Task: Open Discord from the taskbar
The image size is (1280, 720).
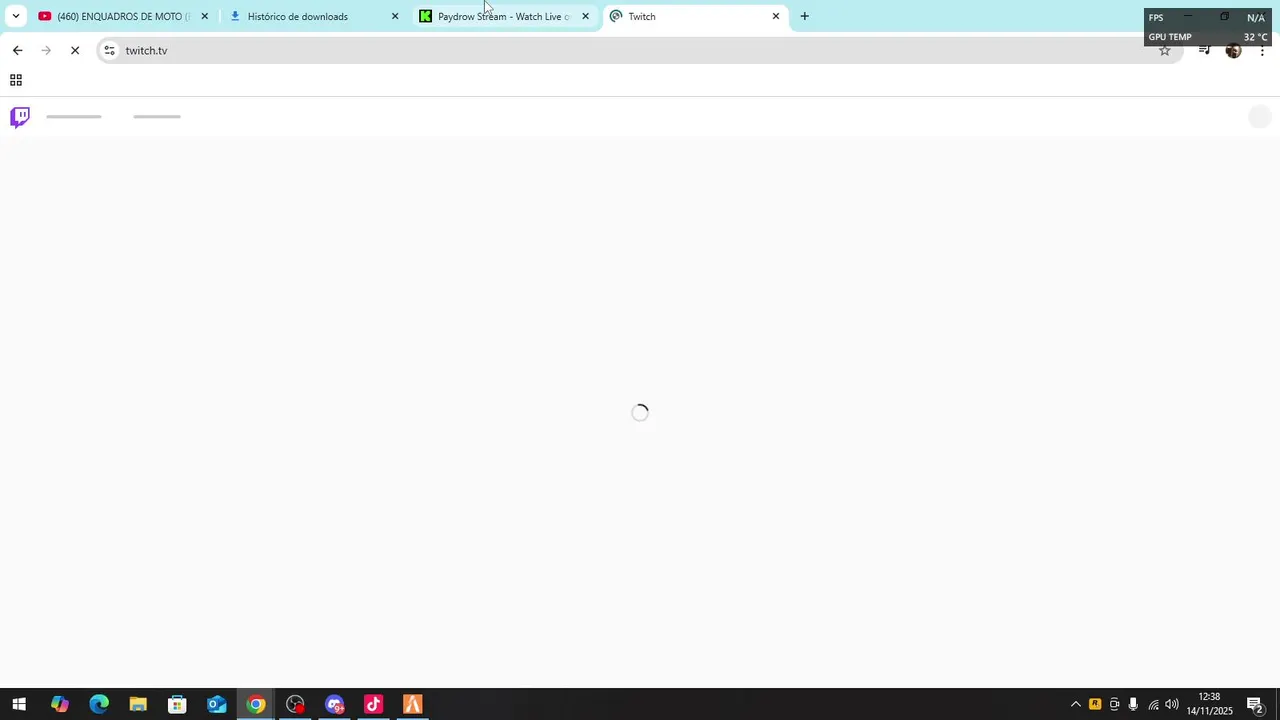Action: click(334, 705)
